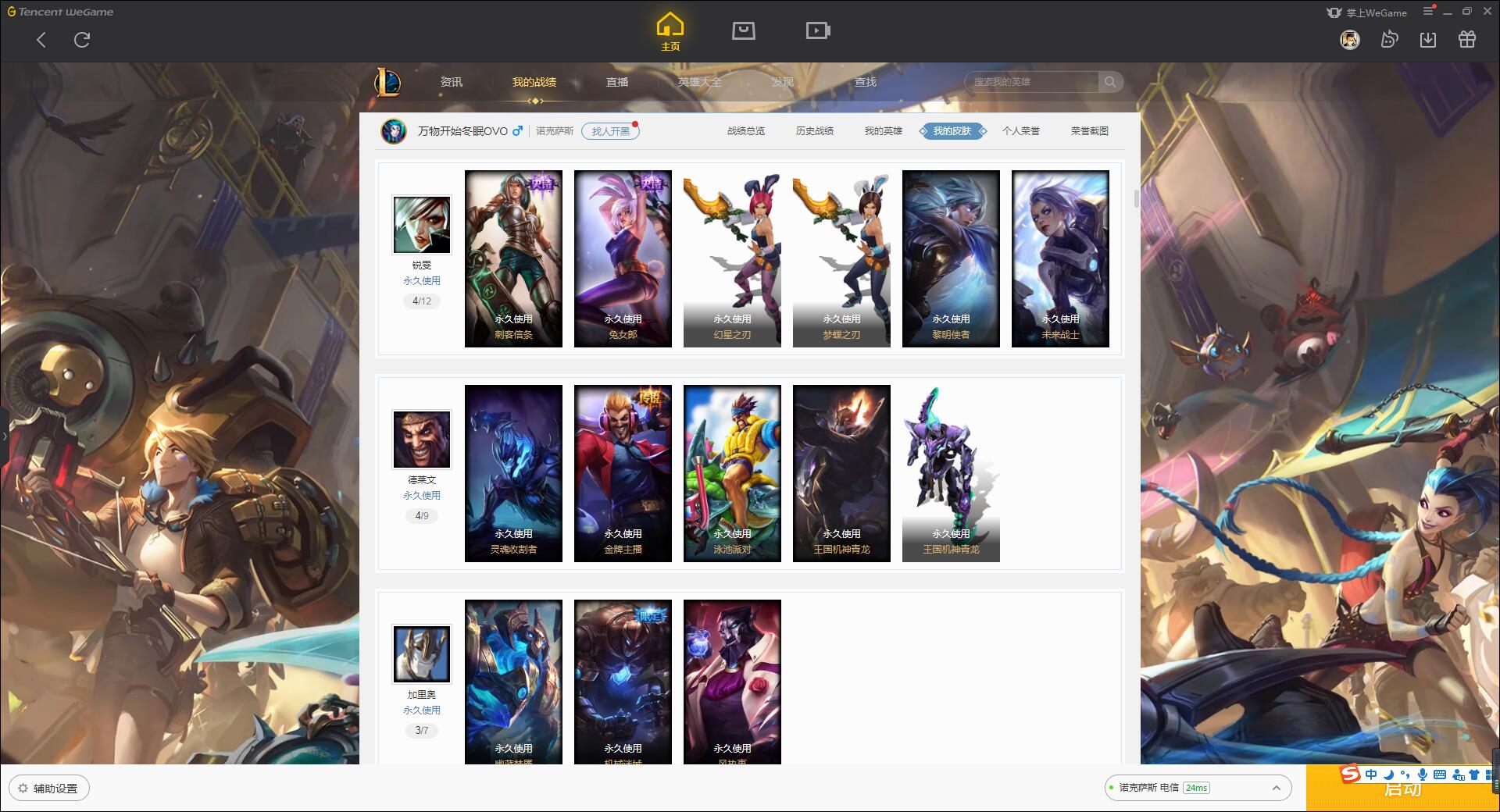Open the 加里奥 limited-edition skin card
This screenshot has width=1500, height=812.
623,682
